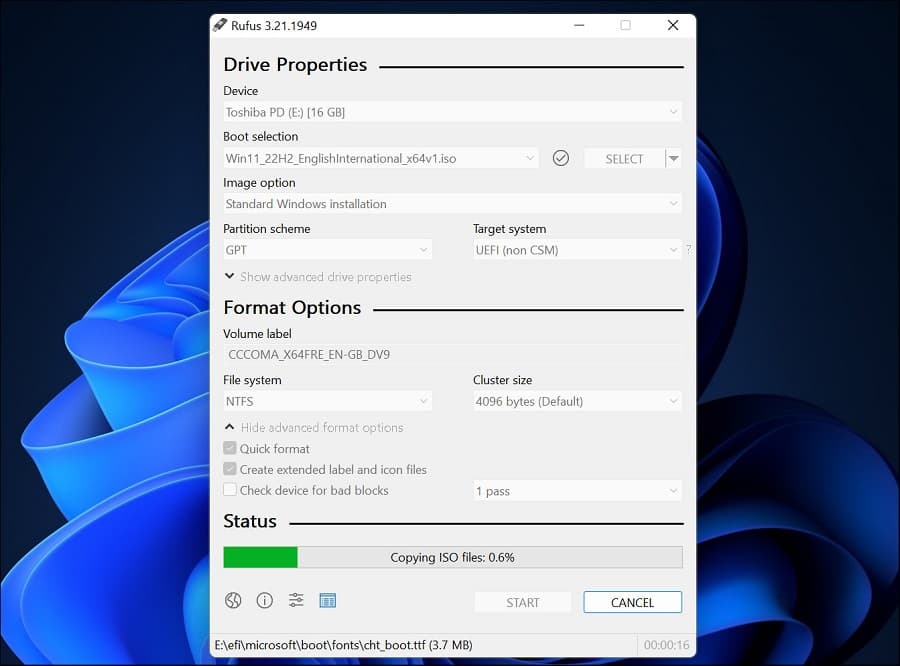The height and width of the screenshot is (666, 900).
Task: Click the SELECT button
Action: click(624, 158)
